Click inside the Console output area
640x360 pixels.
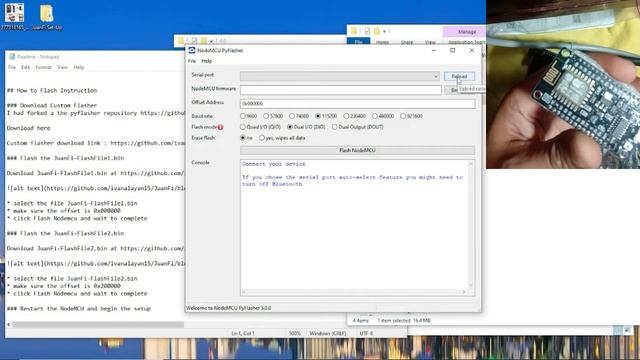pyautogui.click(x=354, y=224)
